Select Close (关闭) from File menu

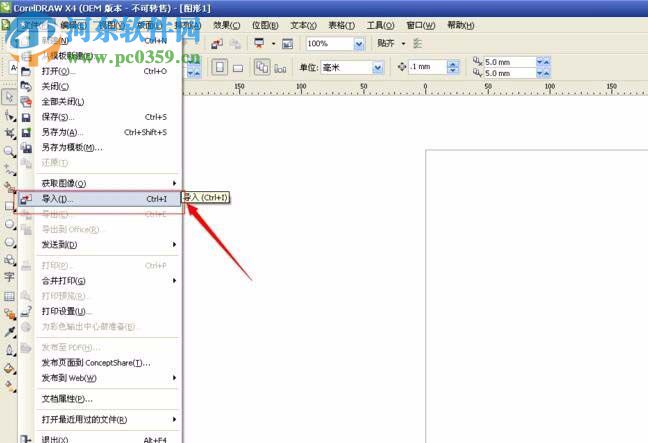pos(99,86)
